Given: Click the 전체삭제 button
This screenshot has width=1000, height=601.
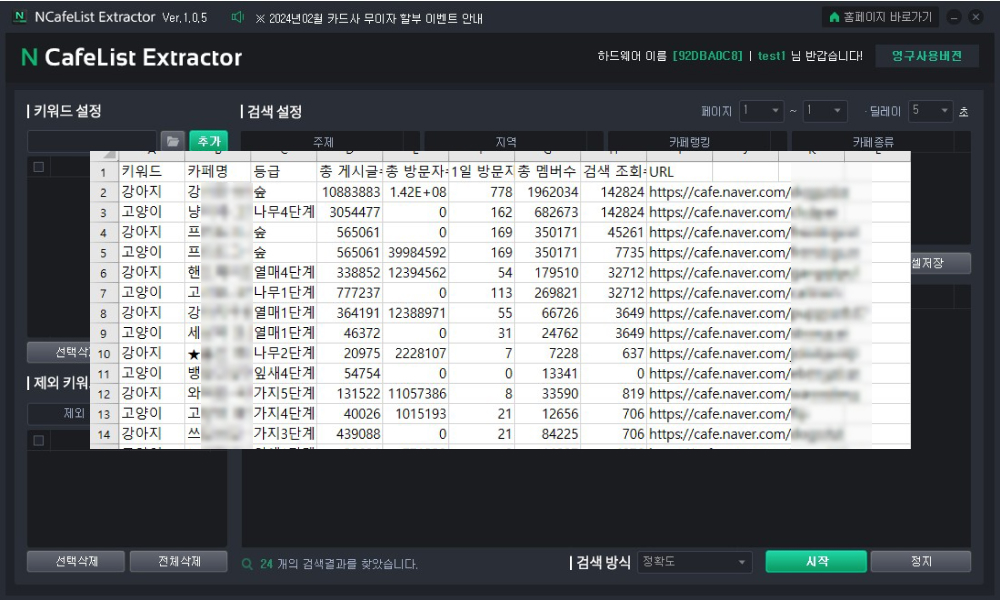Looking at the screenshot, I should (x=179, y=561).
